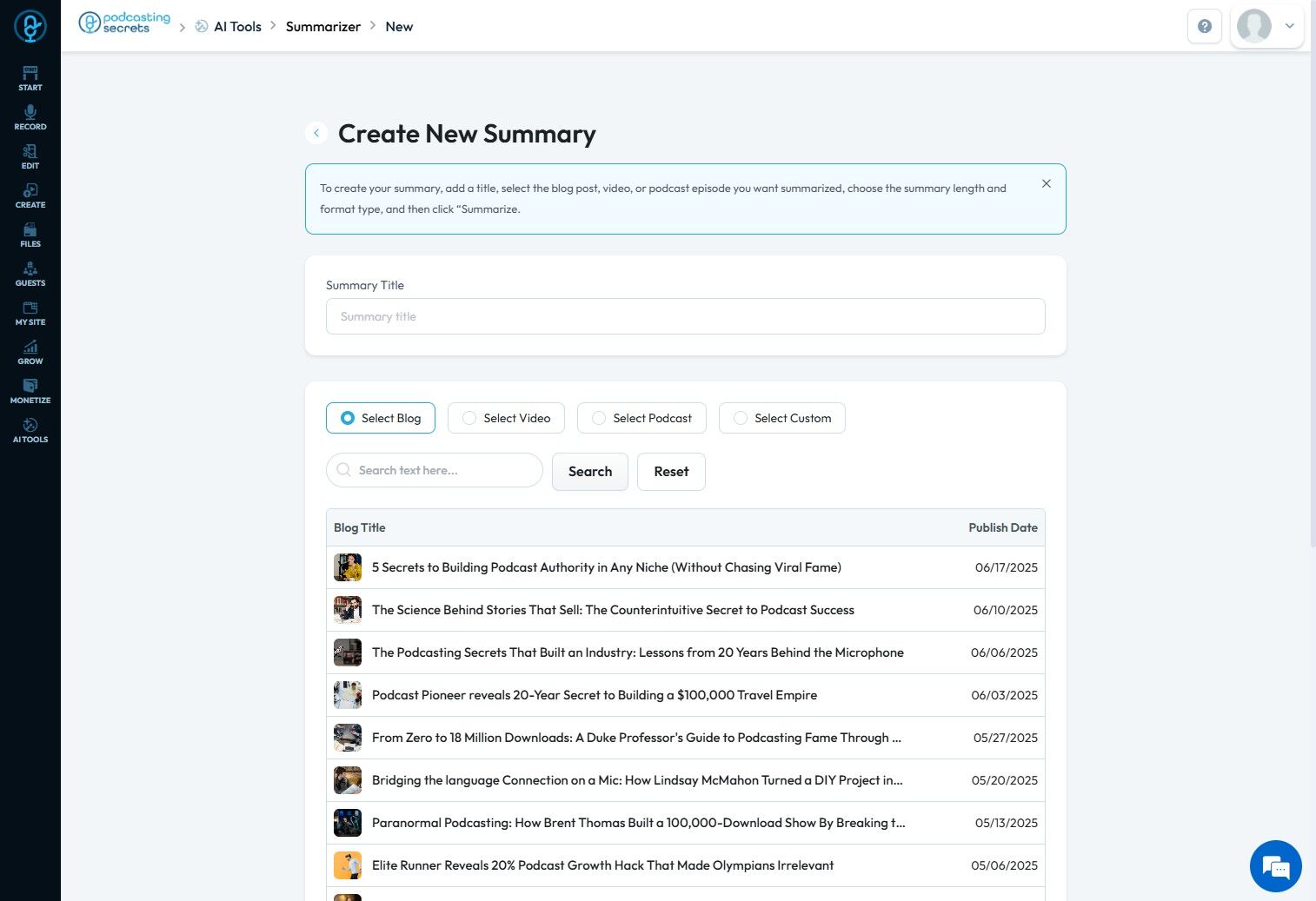1316x901 pixels.
Task: Open the Record section in sidebar
Action: click(x=30, y=117)
